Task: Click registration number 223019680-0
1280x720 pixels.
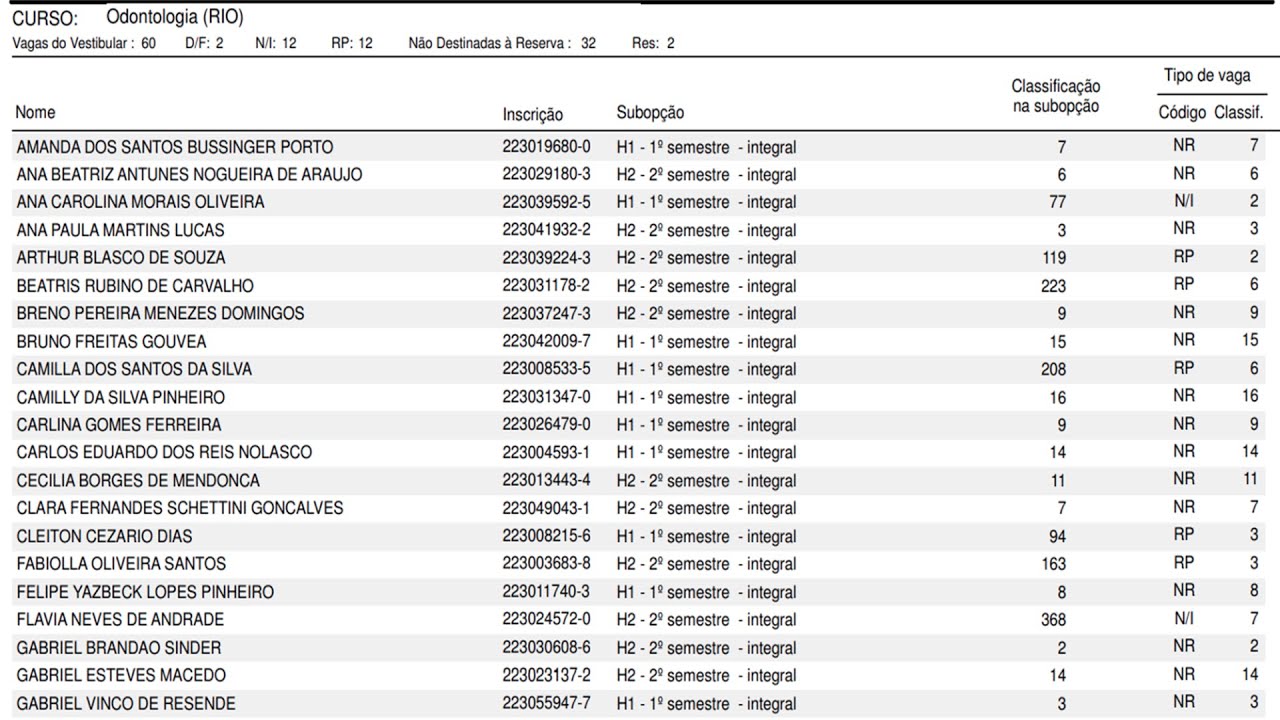Action: (x=546, y=146)
